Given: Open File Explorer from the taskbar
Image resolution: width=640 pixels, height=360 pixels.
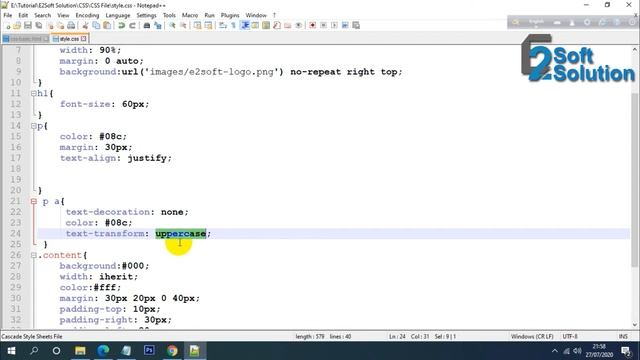Looking at the screenshot, I should tap(80, 351).
